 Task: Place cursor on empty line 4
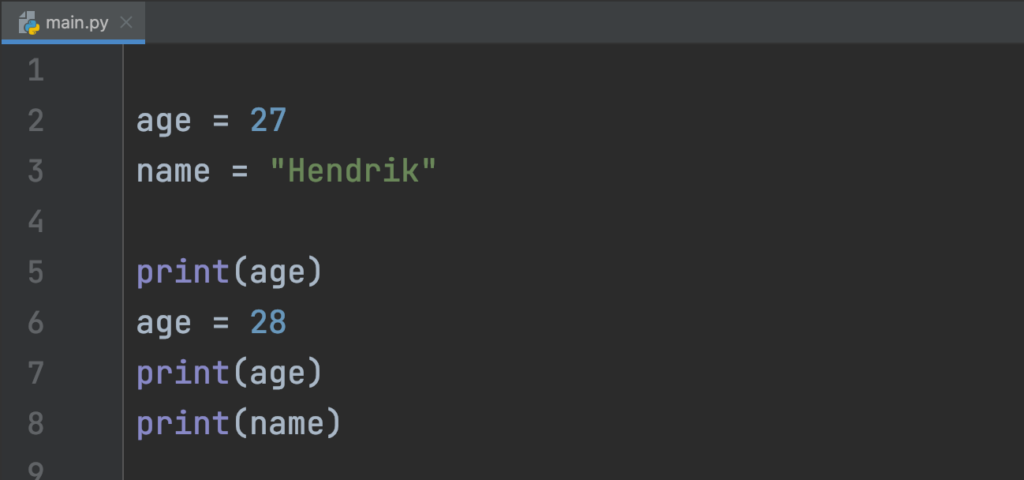(x=400, y=221)
